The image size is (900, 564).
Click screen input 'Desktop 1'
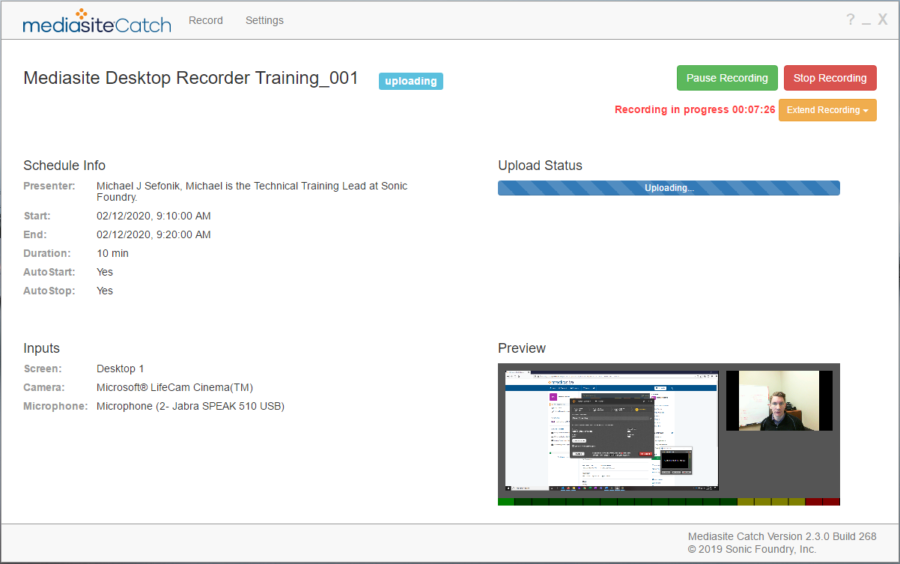(x=120, y=368)
